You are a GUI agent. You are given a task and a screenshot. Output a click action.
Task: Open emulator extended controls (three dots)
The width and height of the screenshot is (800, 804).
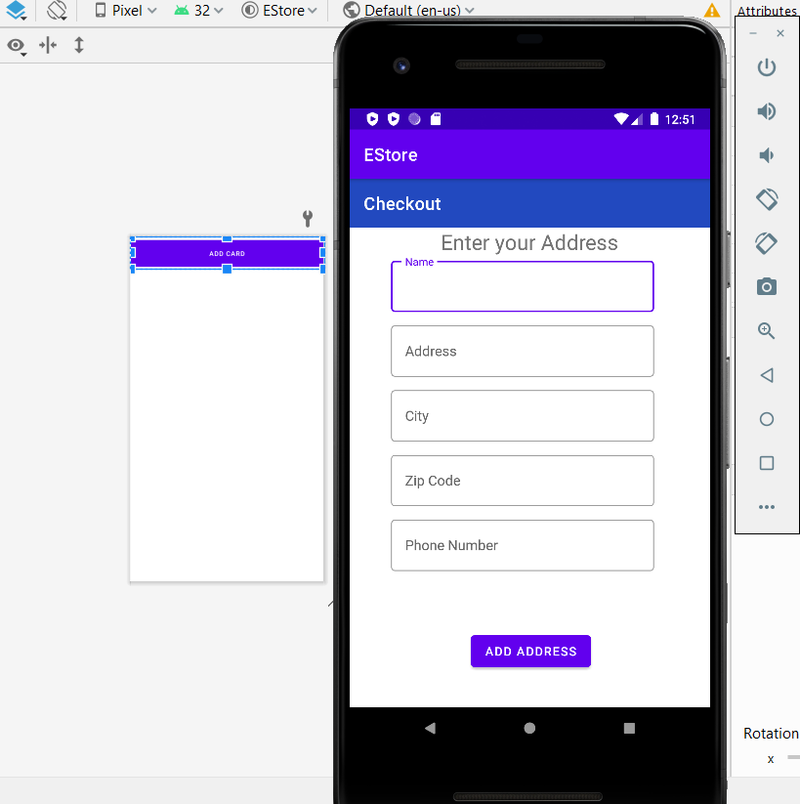(767, 507)
